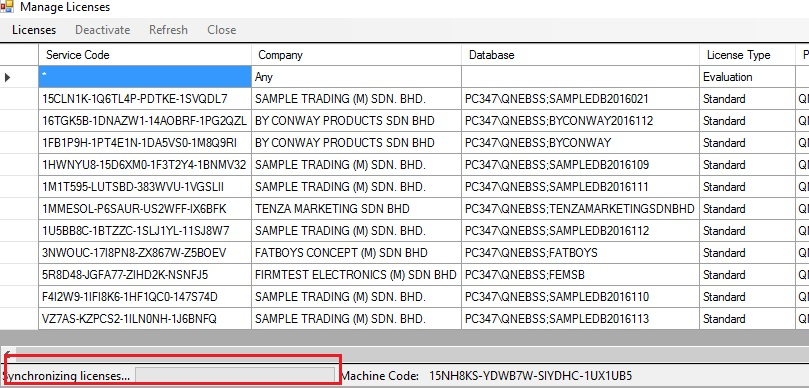Select the 'Any' company cell
This screenshot has height=388, width=809.
click(x=357, y=77)
